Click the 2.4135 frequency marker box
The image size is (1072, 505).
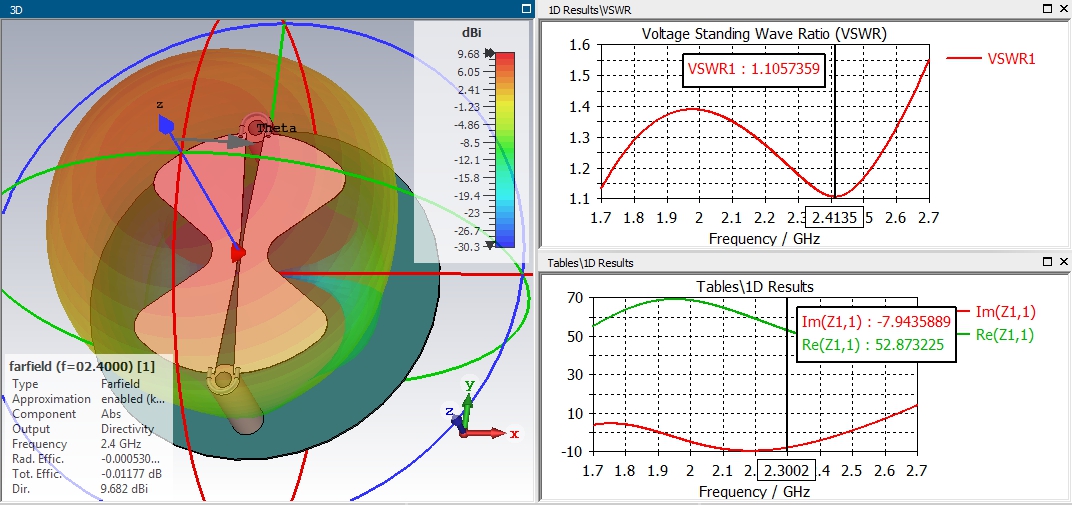point(835,217)
